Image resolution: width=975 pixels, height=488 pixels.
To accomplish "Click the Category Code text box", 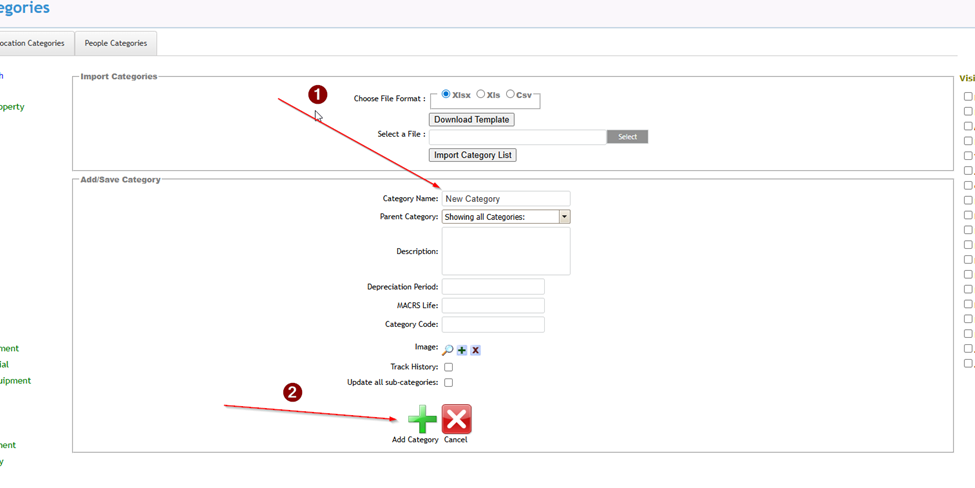I will (493, 325).
